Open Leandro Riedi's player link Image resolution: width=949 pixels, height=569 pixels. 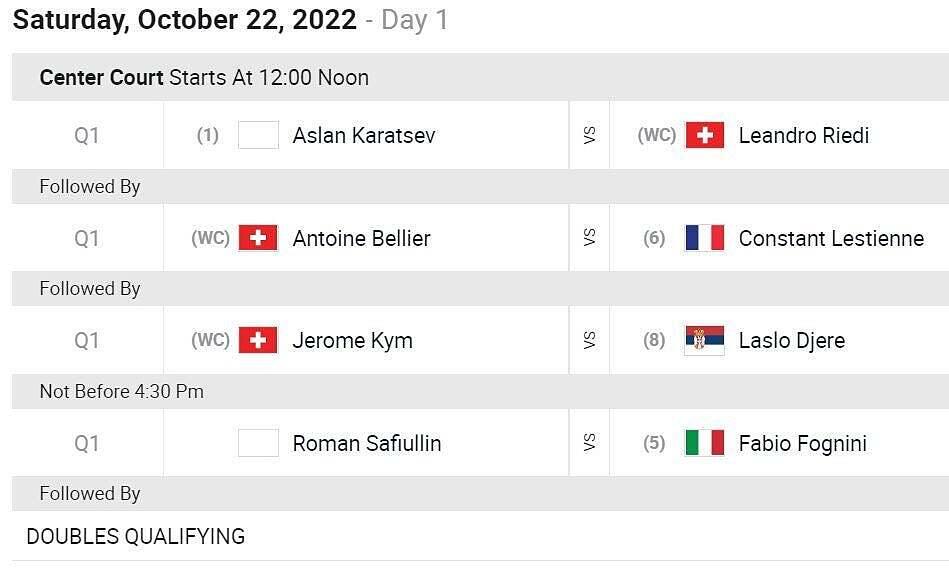pyautogui.click(x=804, y=136)
